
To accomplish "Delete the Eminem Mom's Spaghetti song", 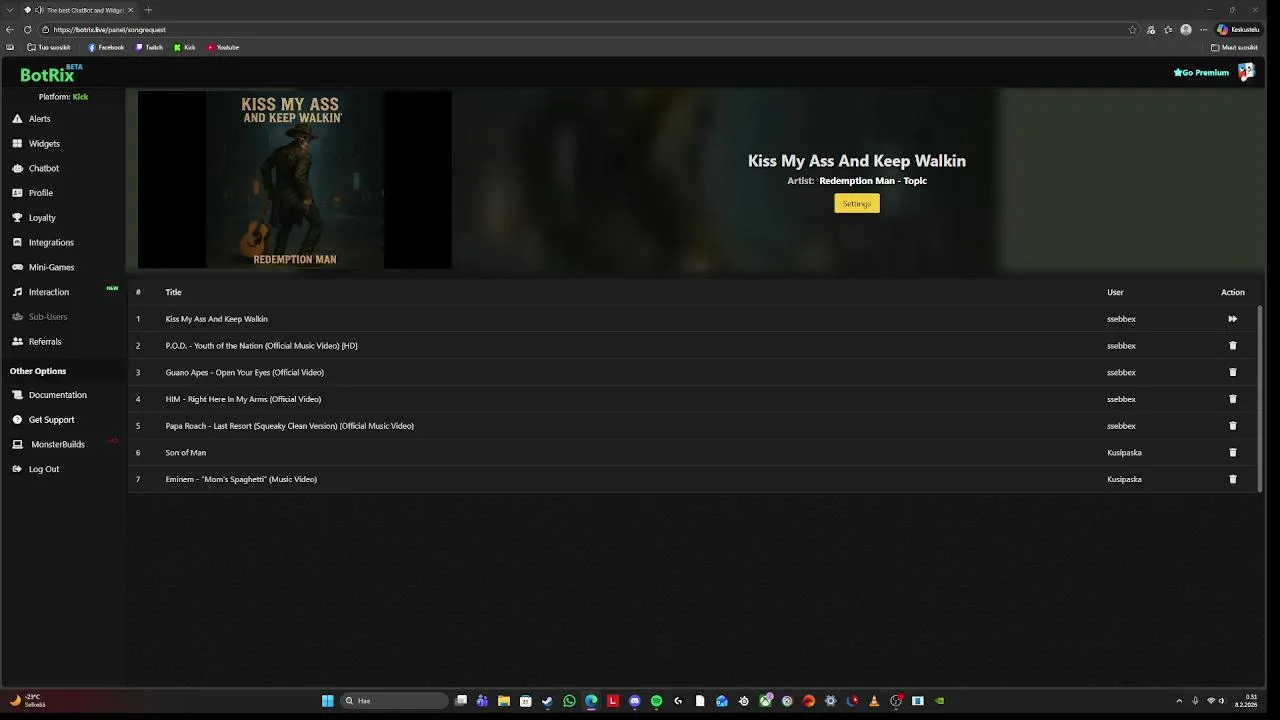I will (1232, 479).
